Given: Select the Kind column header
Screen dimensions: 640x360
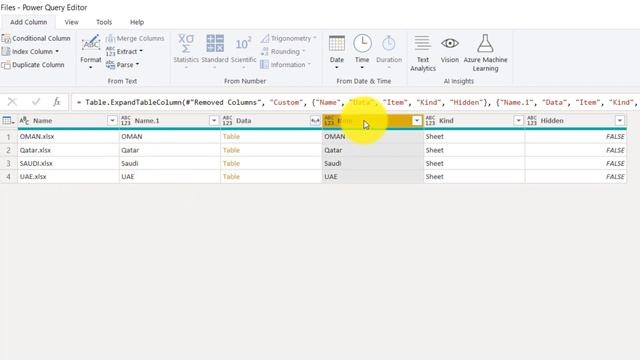Looking at the screenshot, I should tap(474, 120).
